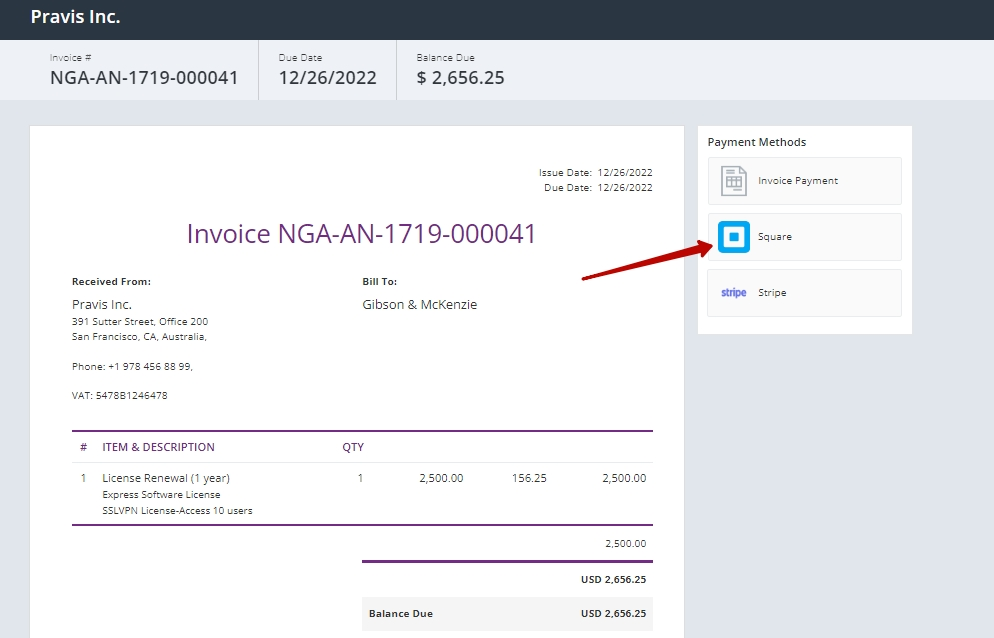Click the 156.25 tax amount in the item row
The height and width of the screenshot is (638, 994).
(529, 478)
